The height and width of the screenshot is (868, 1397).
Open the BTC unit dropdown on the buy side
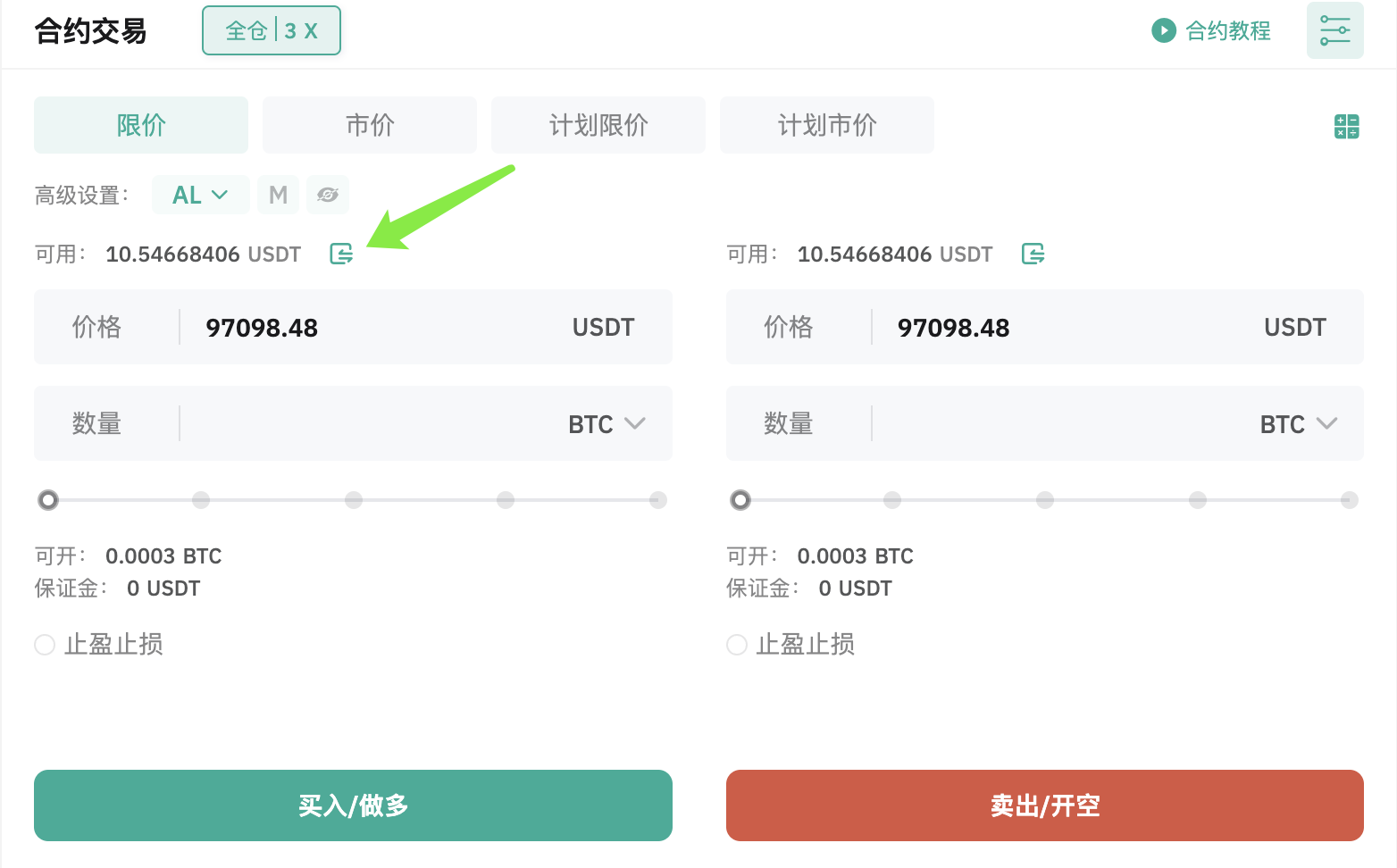(607, 424)
